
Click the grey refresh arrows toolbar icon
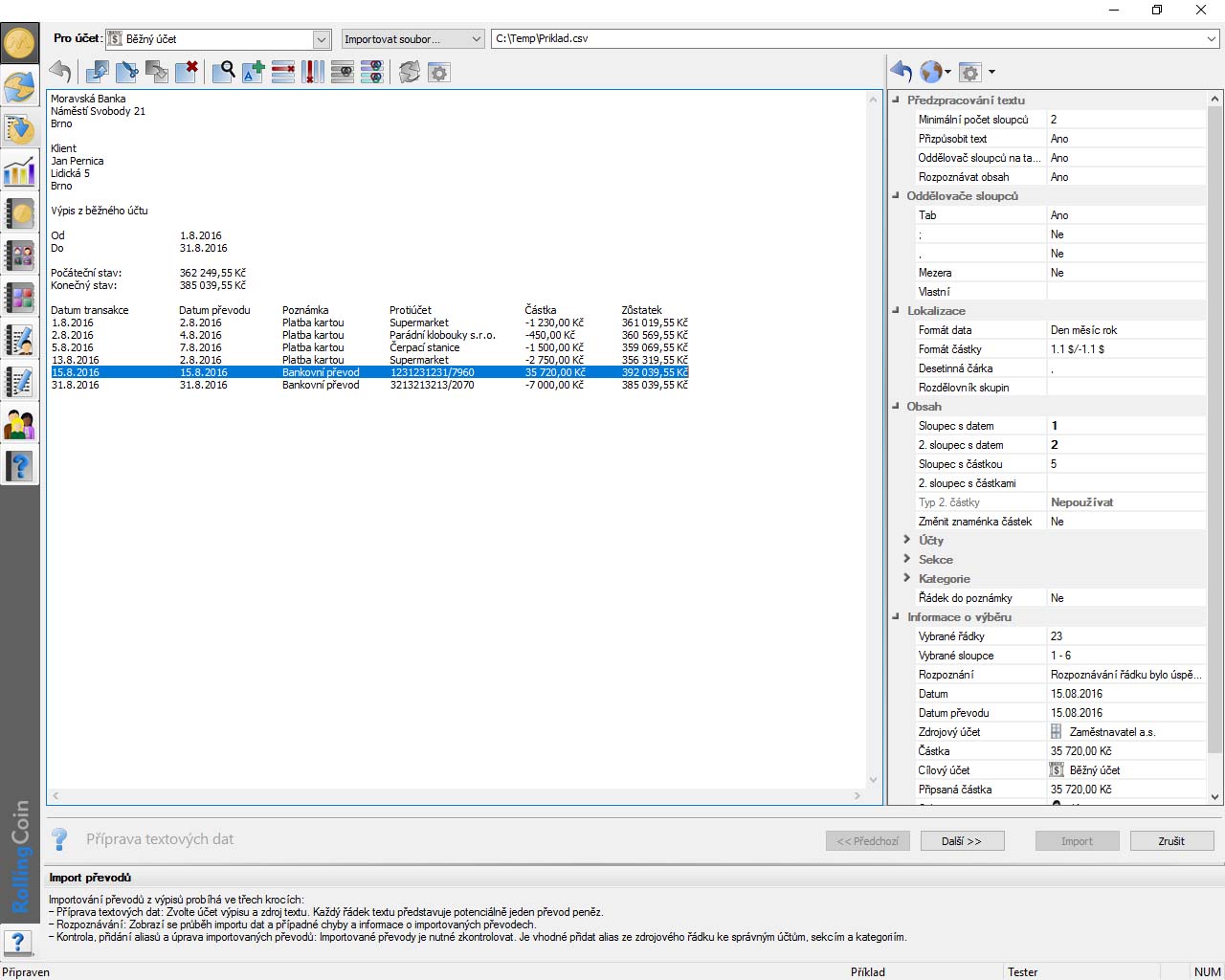(410, 72)
